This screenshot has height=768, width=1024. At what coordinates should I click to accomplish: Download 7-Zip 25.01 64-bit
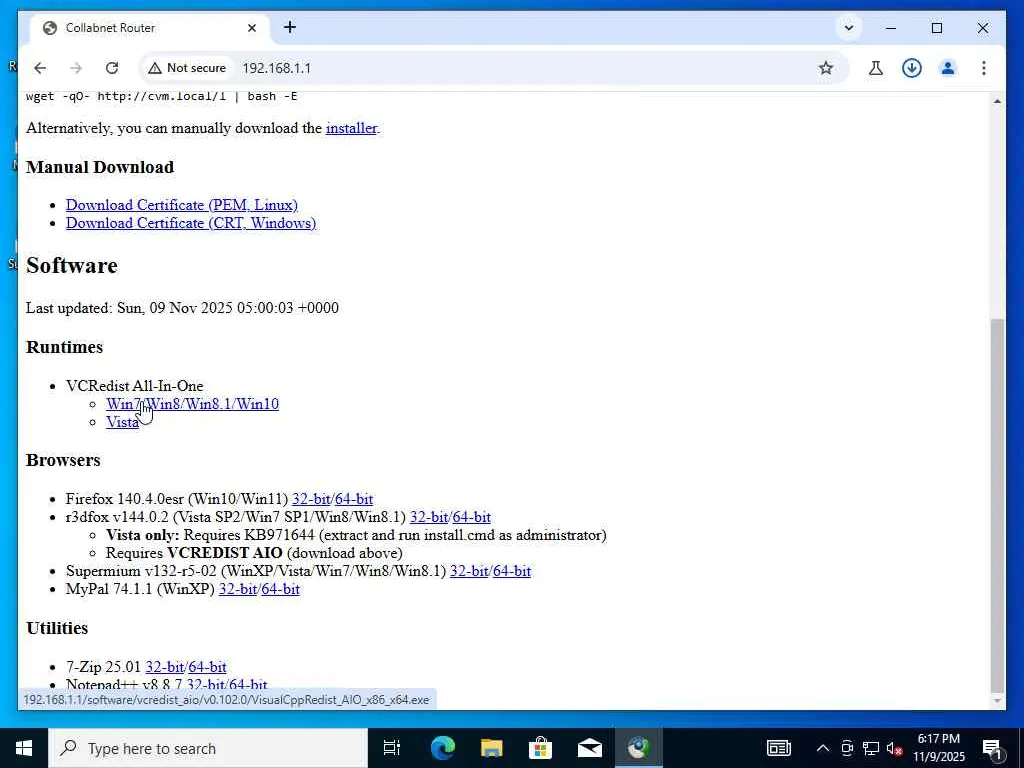[207, 667]
